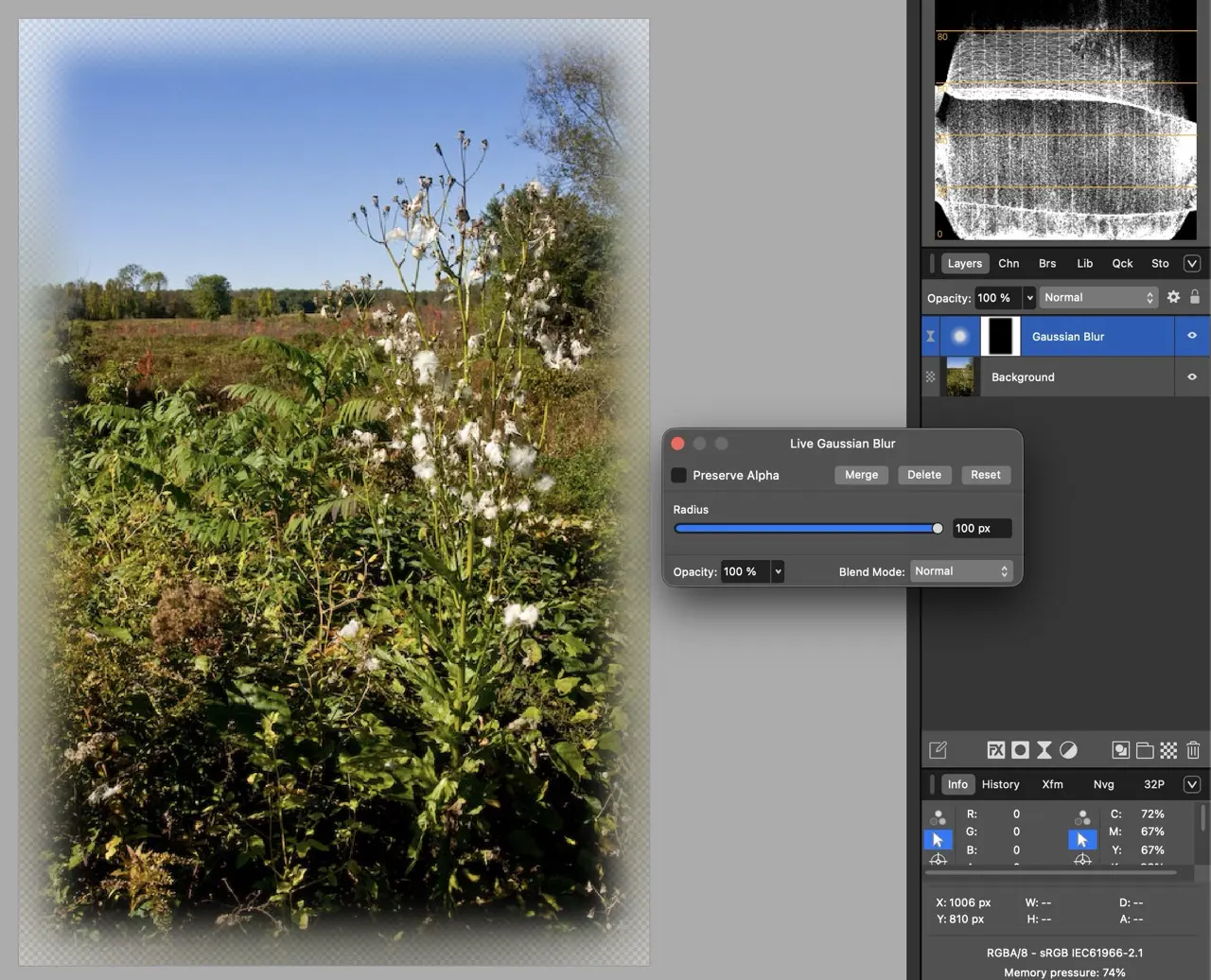The height and width of the screenshot is (980, 1211).
Task: Click the Layer Effects FX icon
Action: click(x=995, y=750)
